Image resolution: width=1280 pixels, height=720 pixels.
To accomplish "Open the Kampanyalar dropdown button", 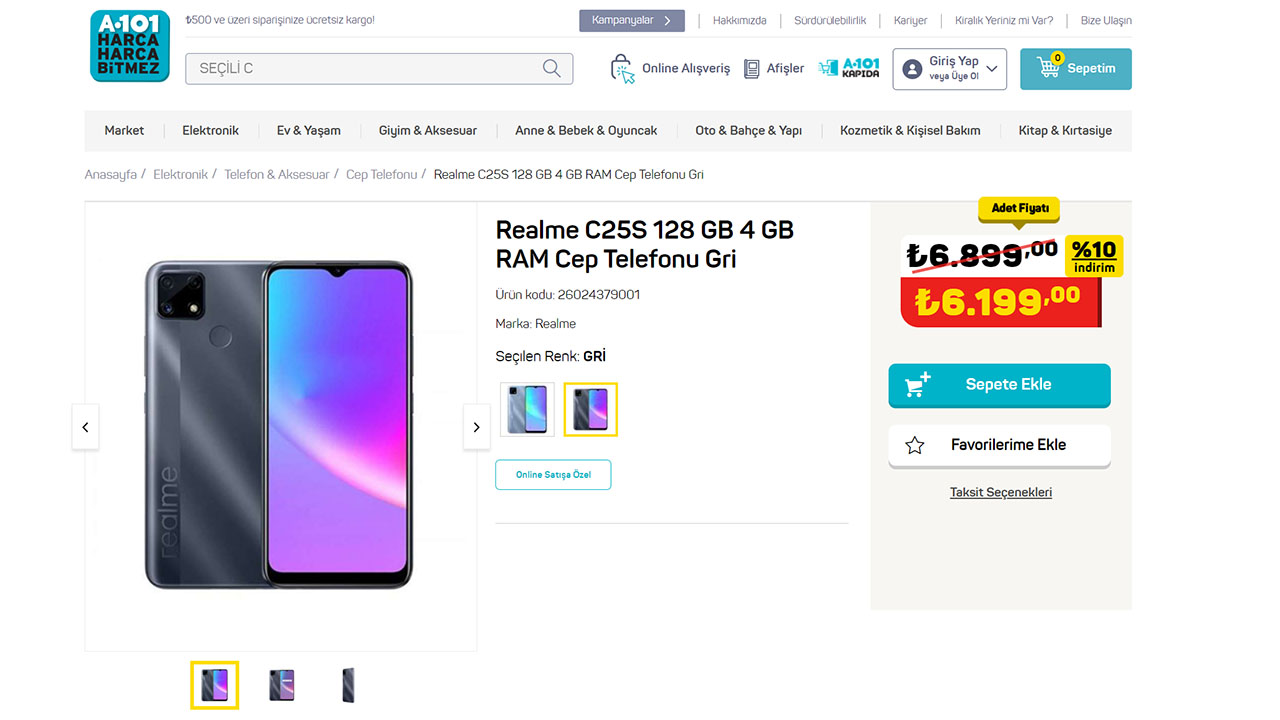I will [631, 20].
